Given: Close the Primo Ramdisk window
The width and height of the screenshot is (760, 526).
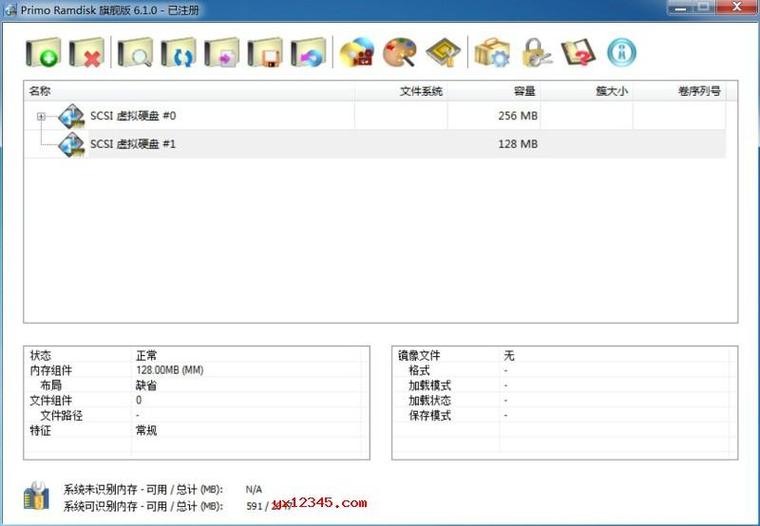Looking at the screenshot, I should click(737, 7).
